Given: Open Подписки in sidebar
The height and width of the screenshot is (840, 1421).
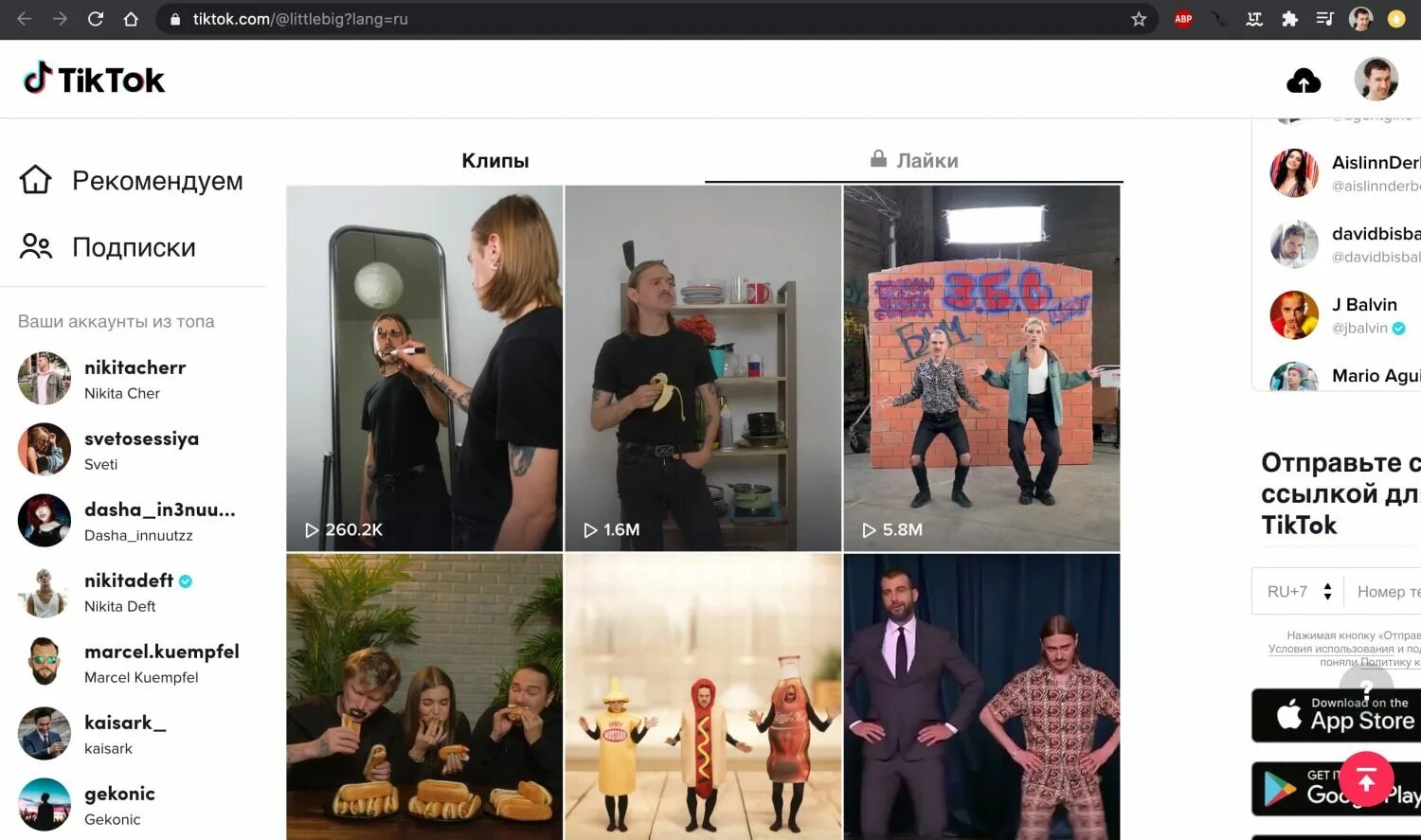Looking at the screenshot, I should [x=108, y=247].
